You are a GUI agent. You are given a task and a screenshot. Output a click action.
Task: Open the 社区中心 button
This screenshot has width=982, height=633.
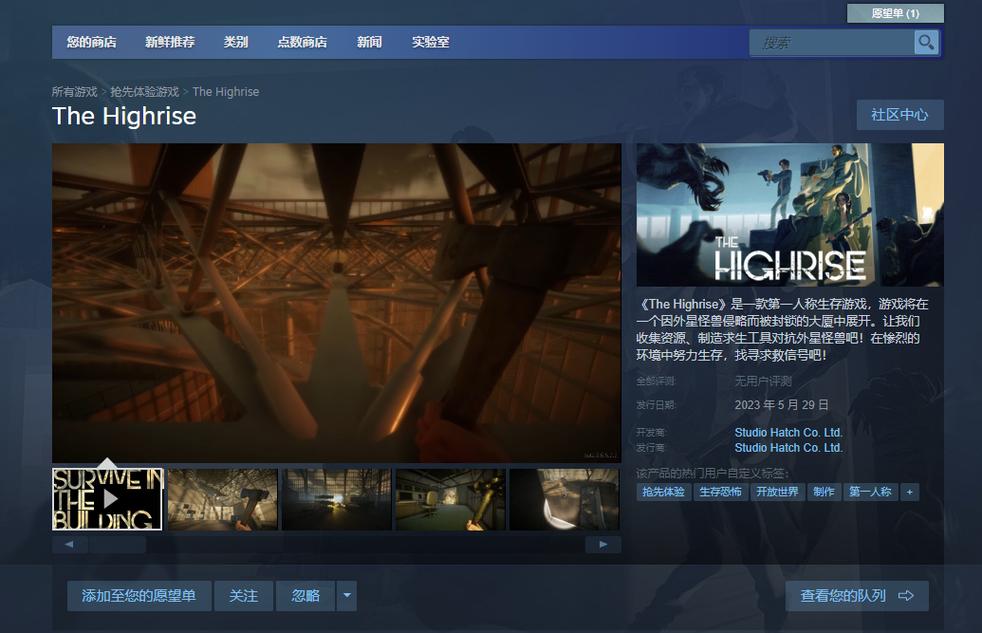pyautogui.click(x=900, y=115)
